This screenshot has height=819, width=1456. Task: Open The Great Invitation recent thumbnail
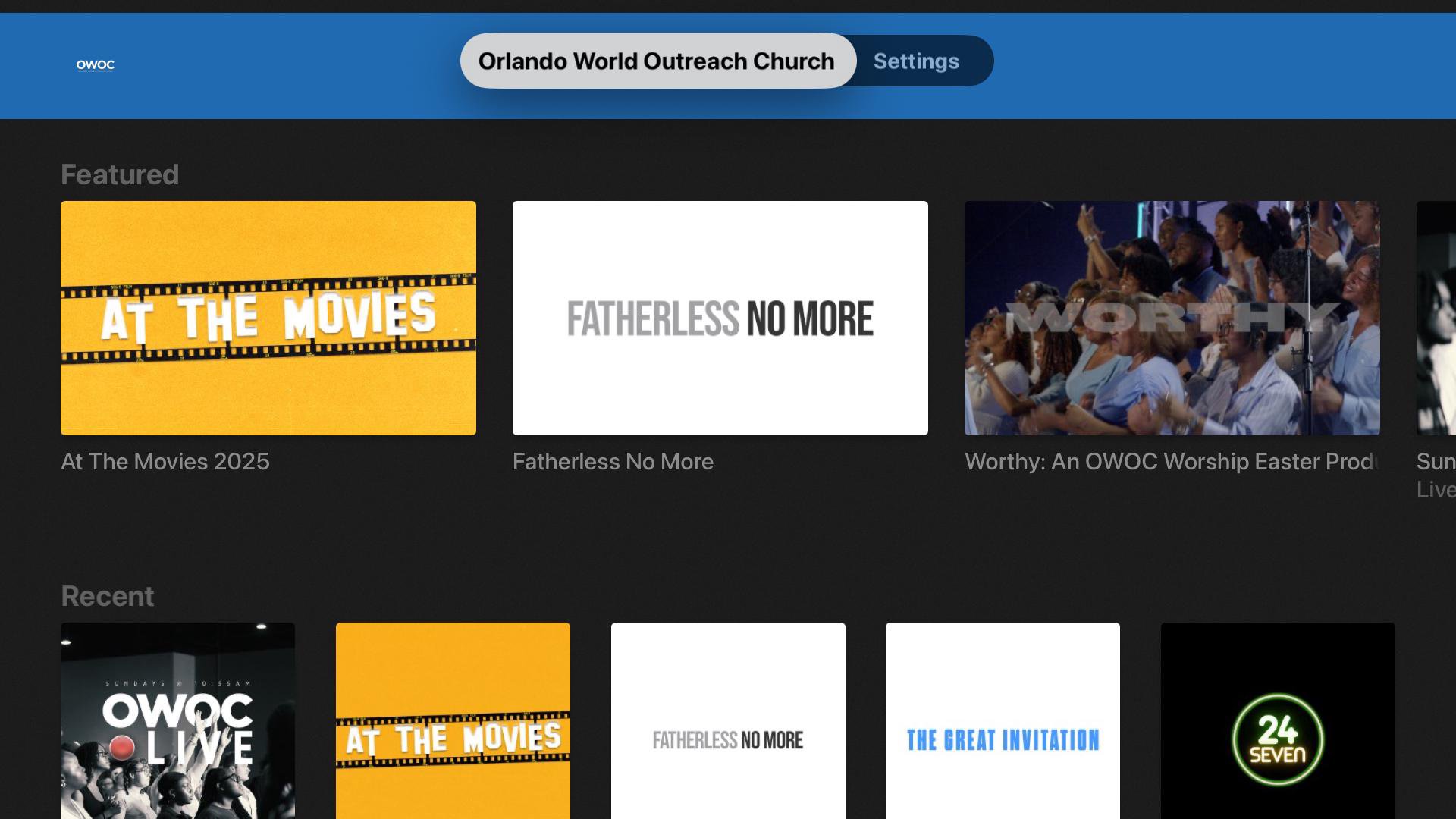coord(1003,720)
